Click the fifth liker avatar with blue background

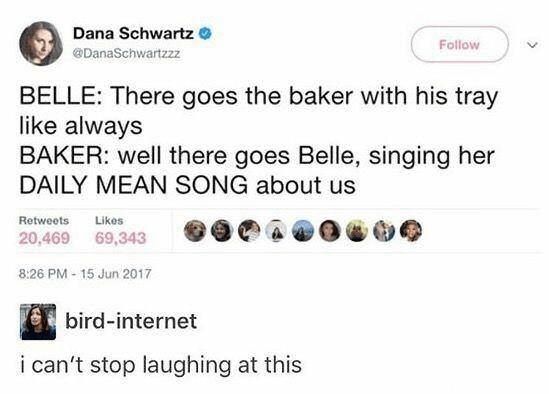click(303, 231)
